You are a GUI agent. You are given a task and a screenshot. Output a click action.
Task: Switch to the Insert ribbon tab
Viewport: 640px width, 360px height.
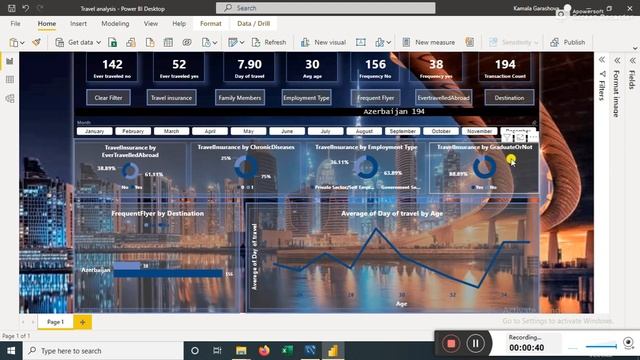(78, 24)
